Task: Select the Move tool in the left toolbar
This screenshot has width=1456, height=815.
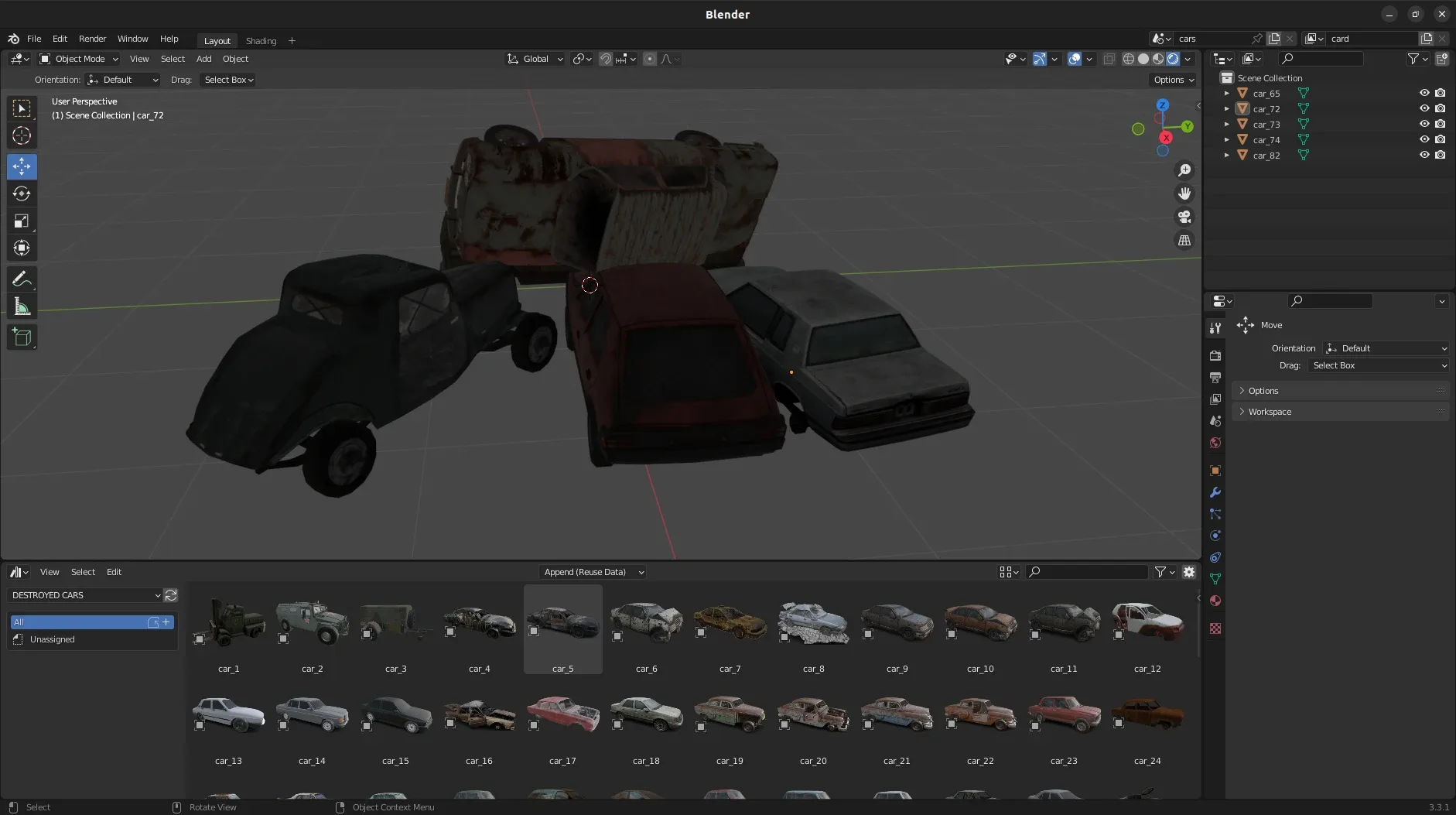Action: [x=22, y=166]
